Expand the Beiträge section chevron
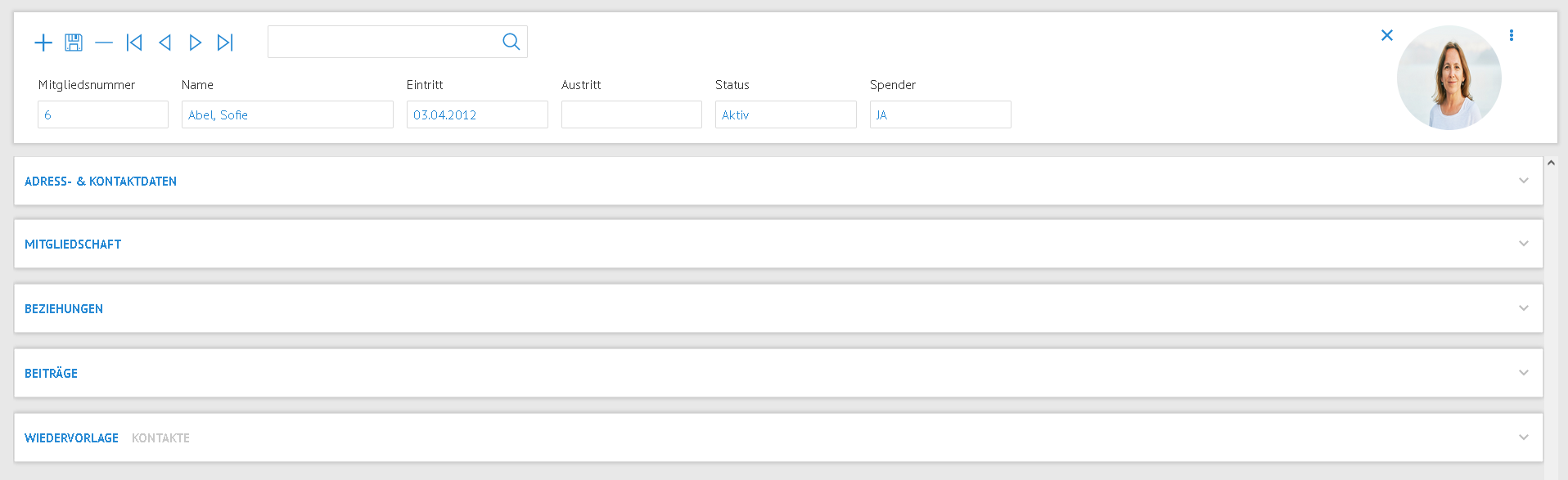 [x=1524, y=373]
